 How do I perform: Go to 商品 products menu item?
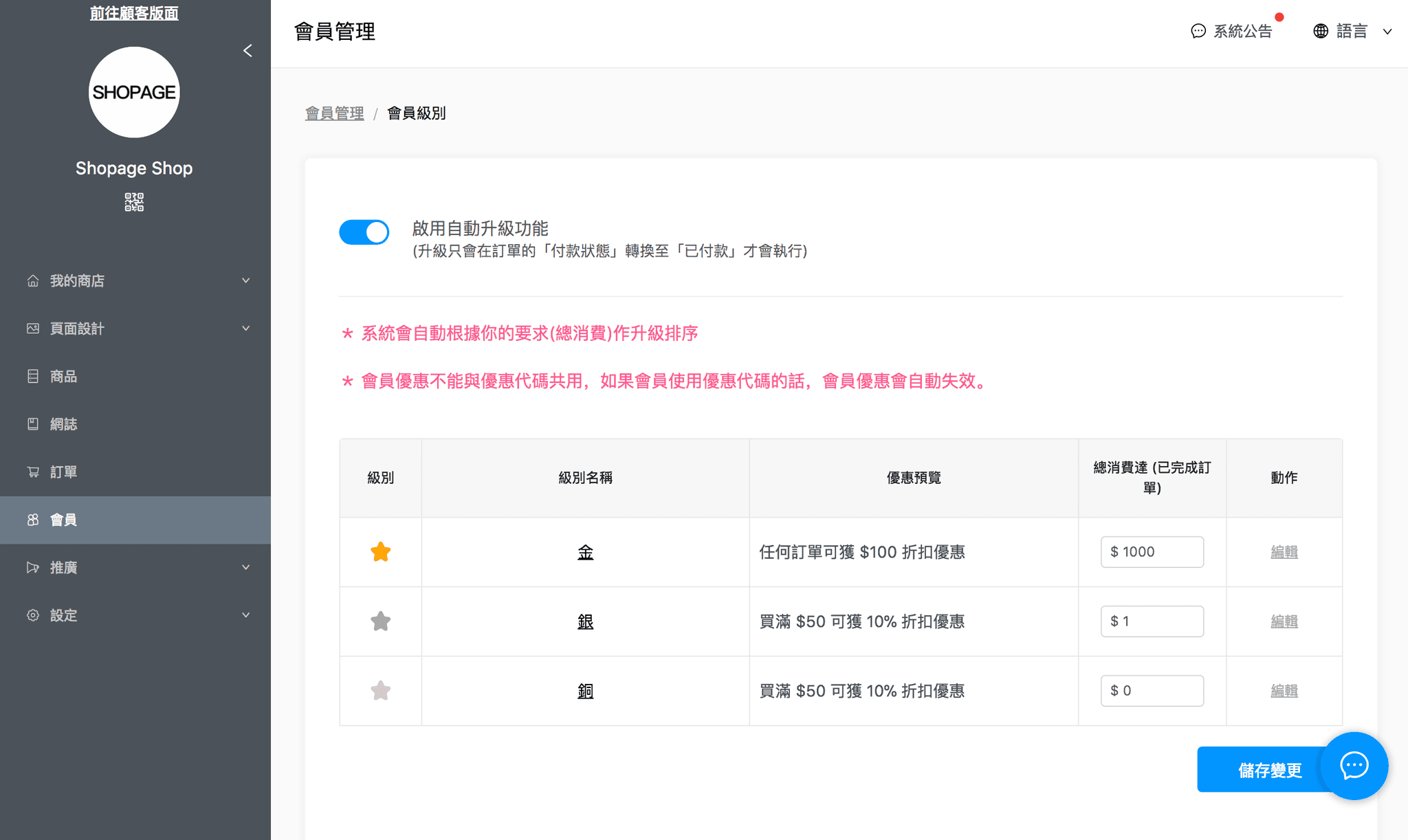coord(63,376)
